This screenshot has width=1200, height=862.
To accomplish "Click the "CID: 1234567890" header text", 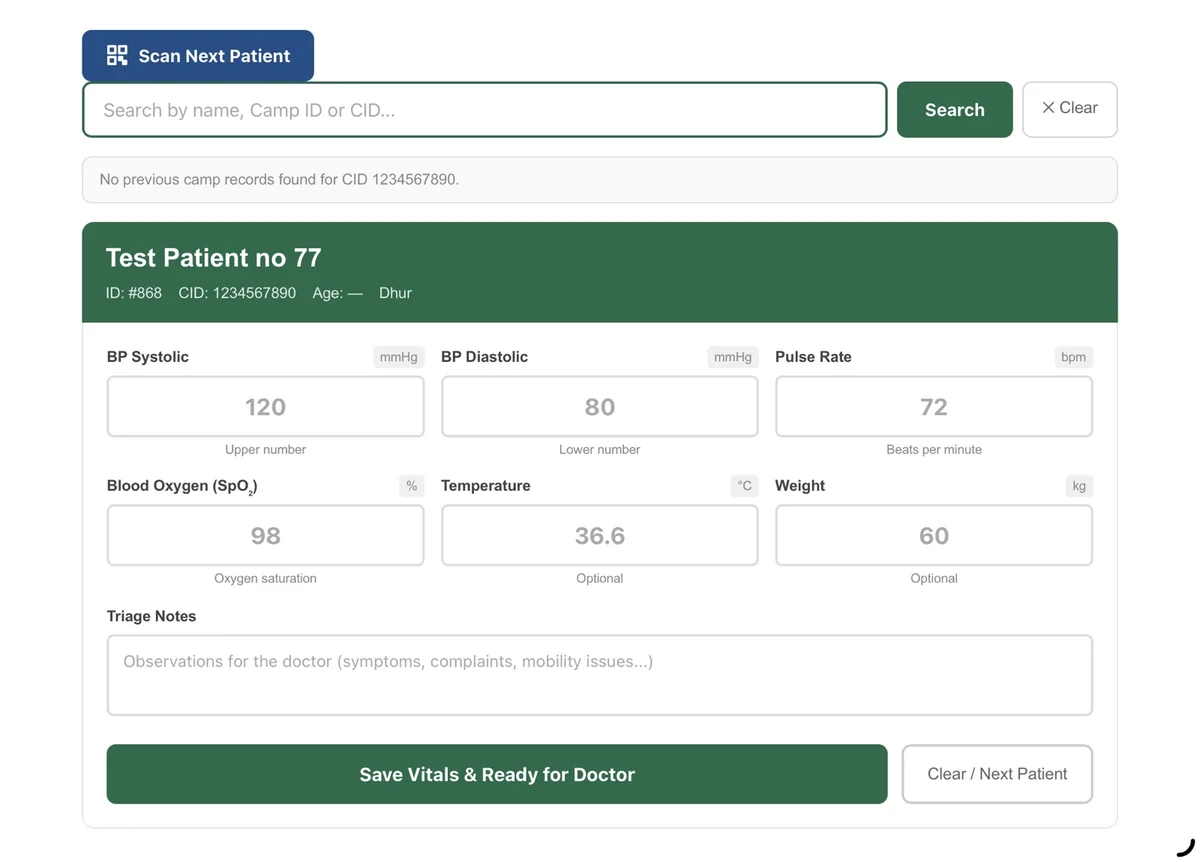I will coord(237,293).
